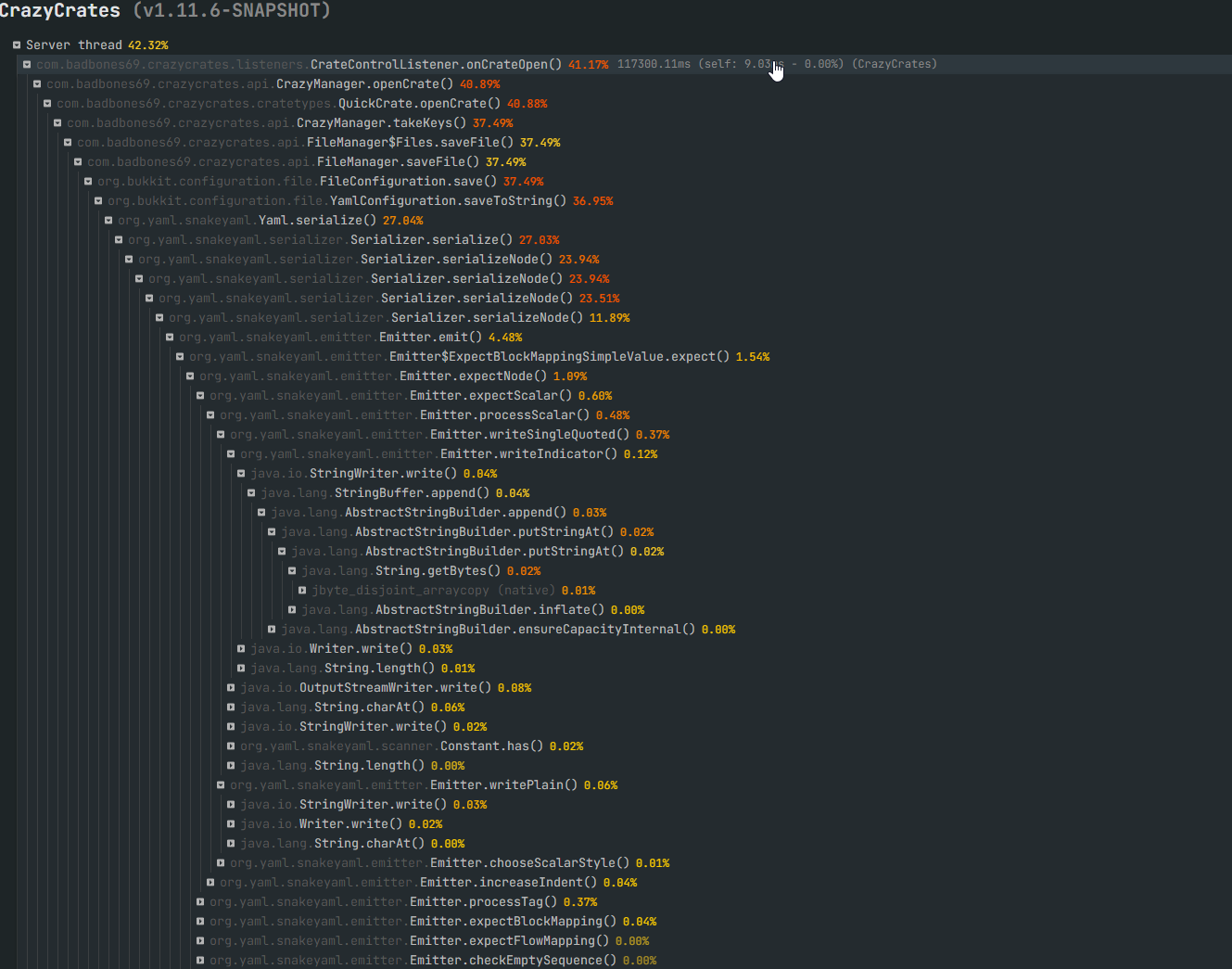Expand the OutputStreamWriter.write() node
The height and width of the screenshot is (969, 1232).
tap(231, 687)
